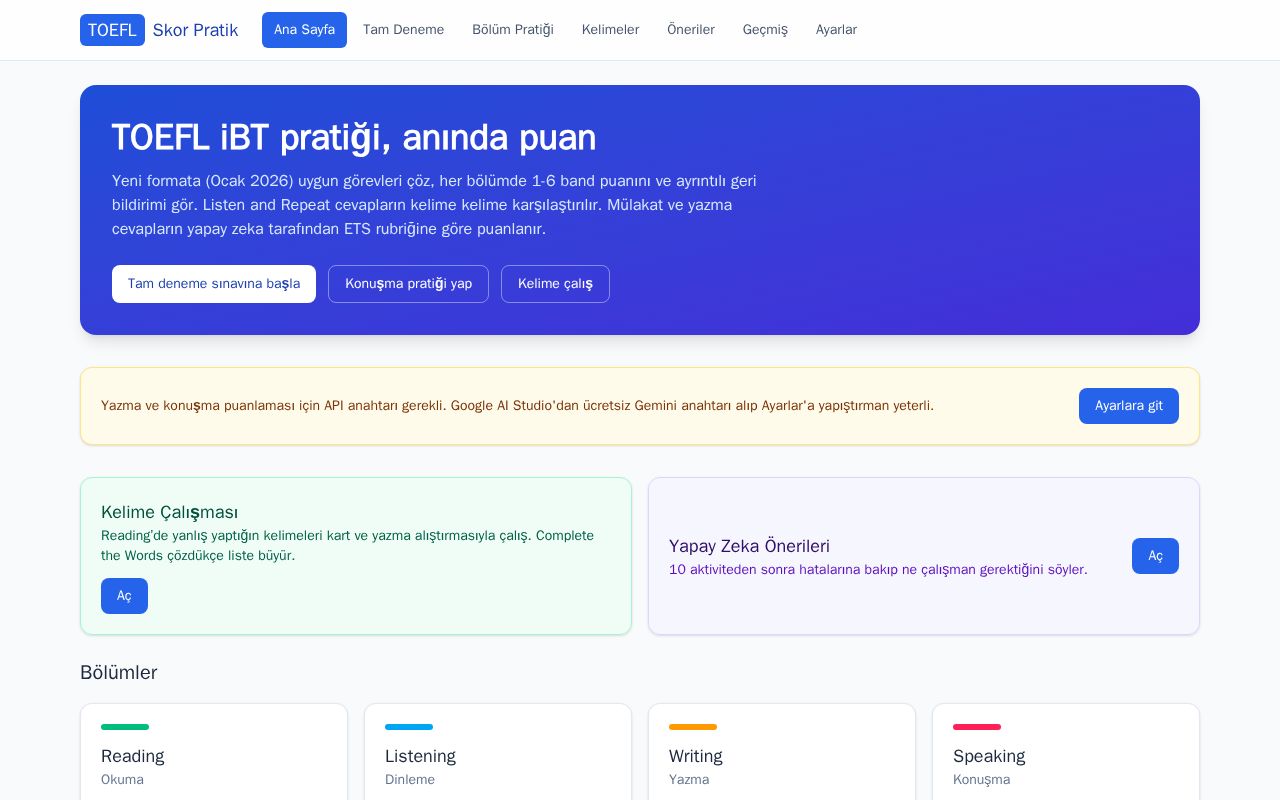
Task: Click the TOEFL logo badge
Action: coord(112,30)
